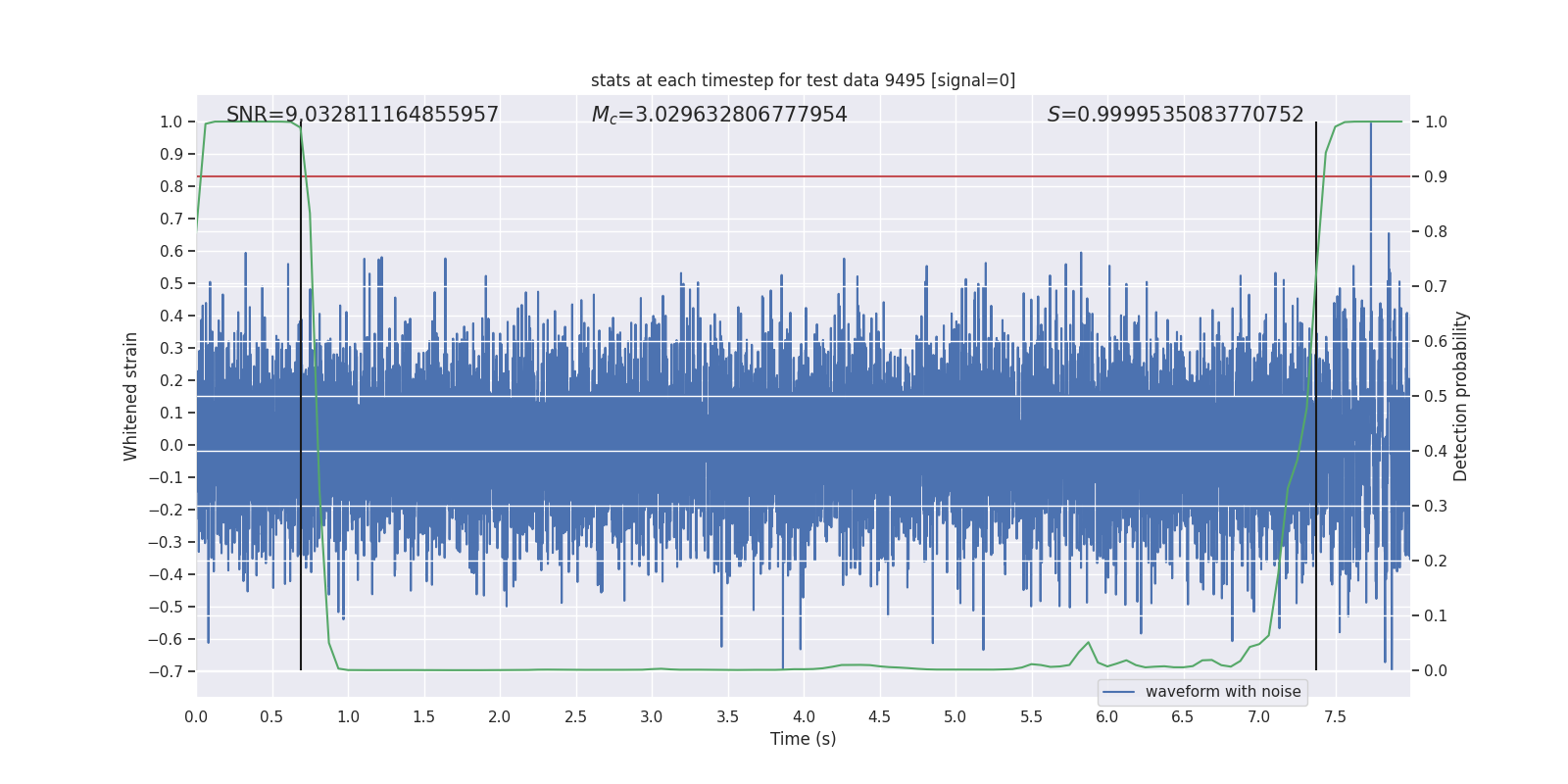Click the Mc chirp mass annotation
Image resolution: width=1568 pixels, height=784 pixels.
point(719,115)
